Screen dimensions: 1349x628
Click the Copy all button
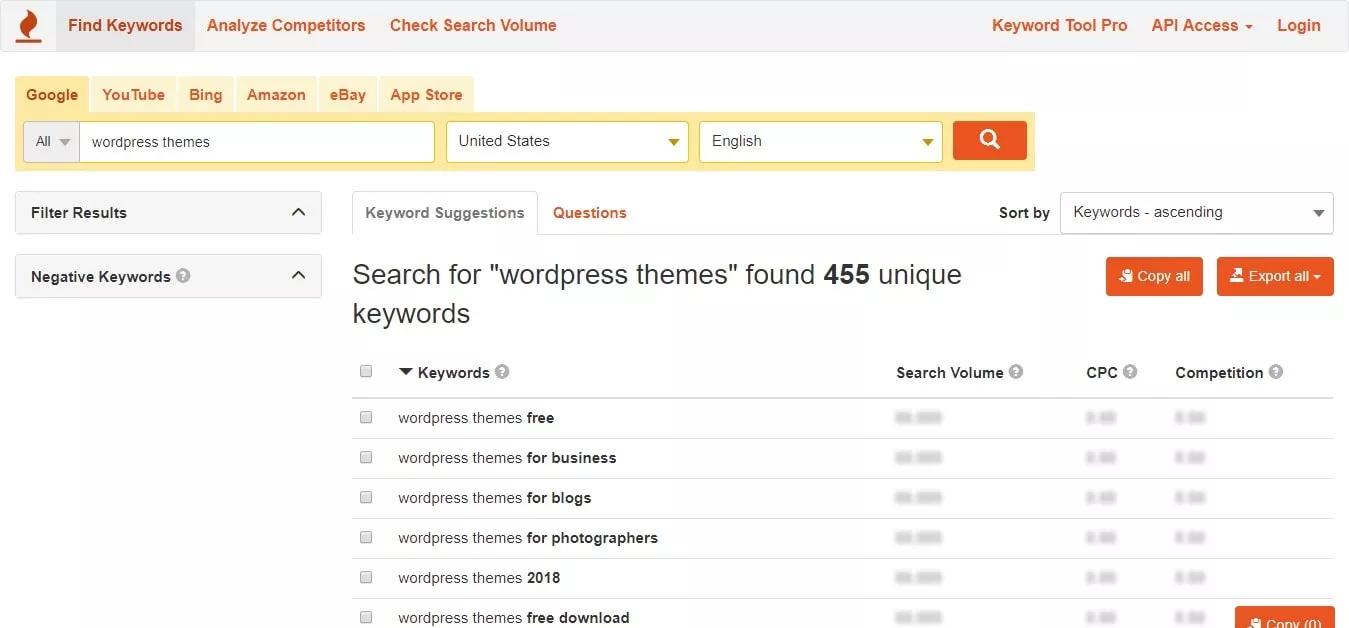pyautogui.click(x=1154, y=276)
